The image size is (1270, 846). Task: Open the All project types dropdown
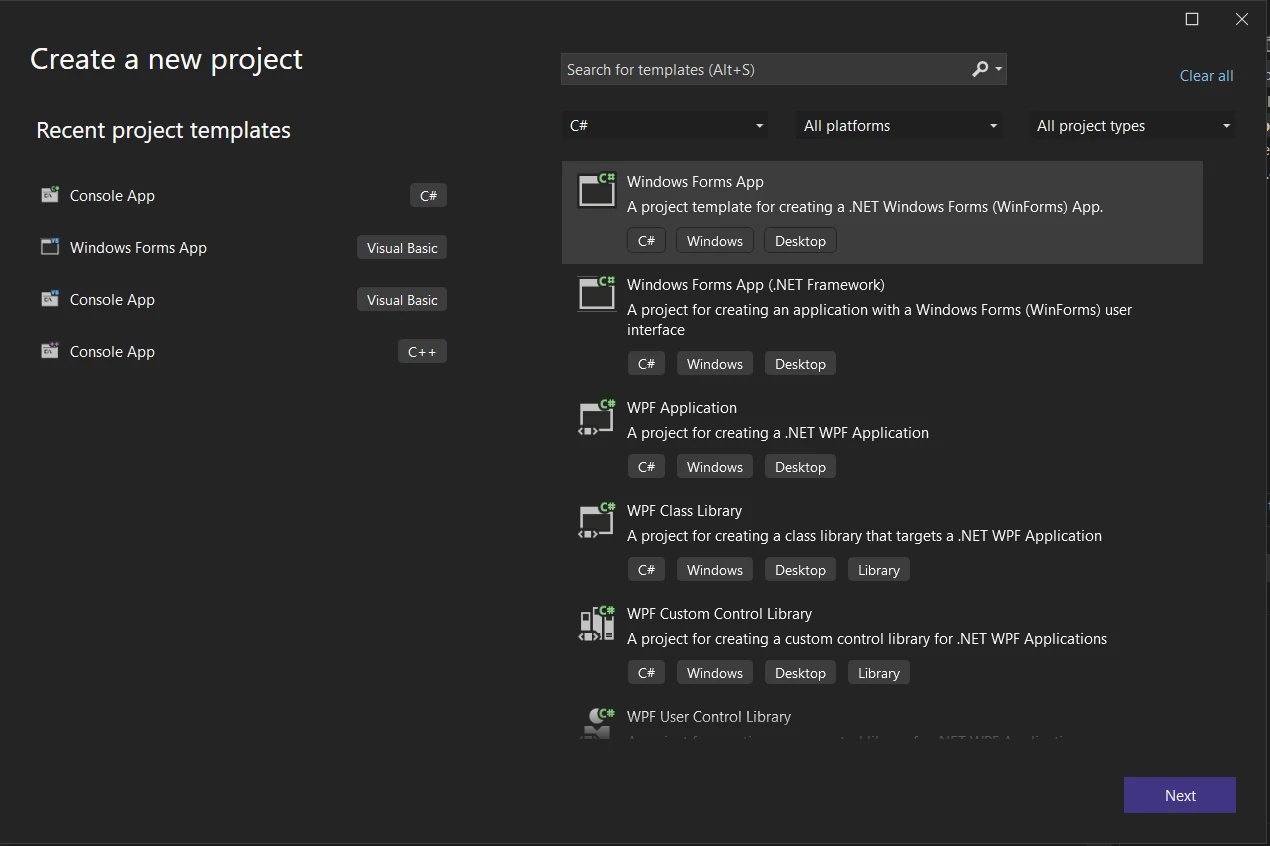(1133, 126)
